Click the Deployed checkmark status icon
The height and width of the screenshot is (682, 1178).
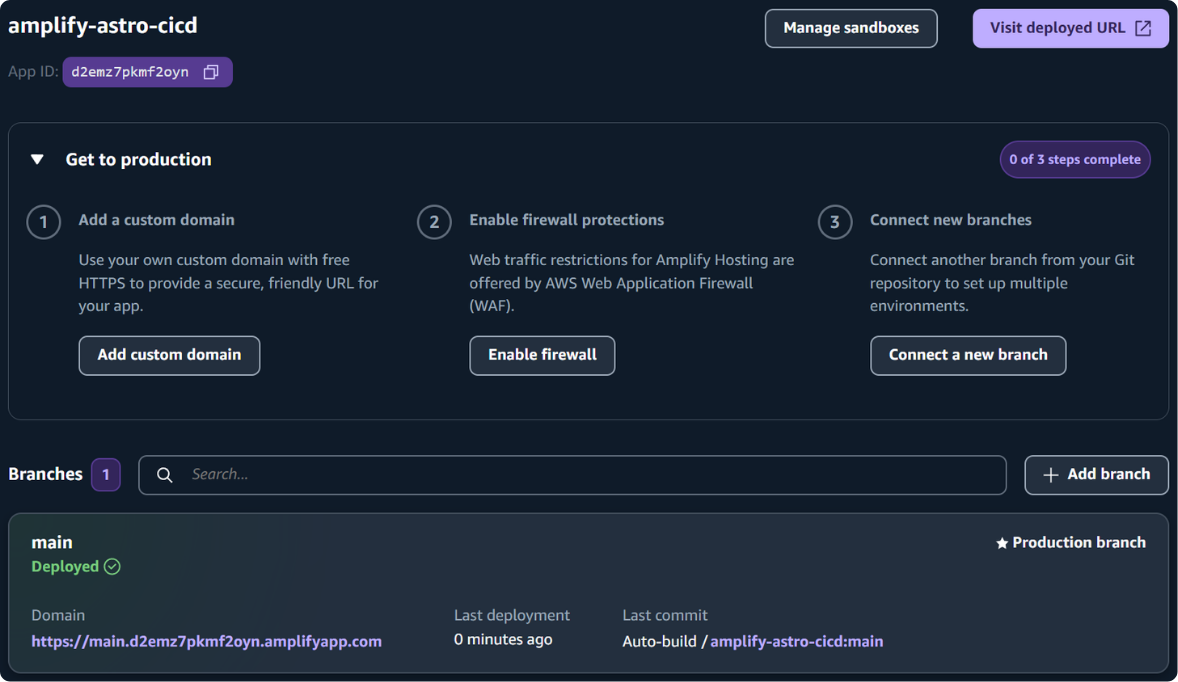(x=112, y=566)
